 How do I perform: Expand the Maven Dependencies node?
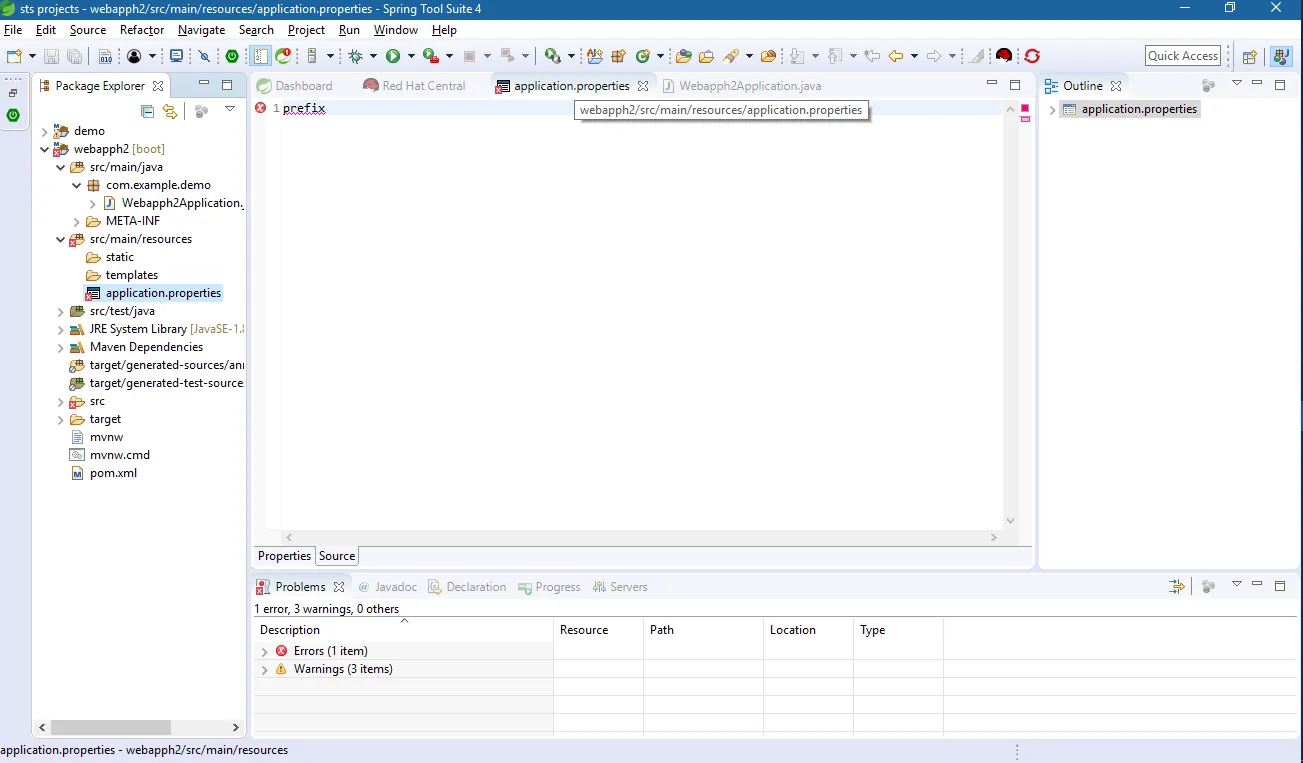(x=60, y=347)
